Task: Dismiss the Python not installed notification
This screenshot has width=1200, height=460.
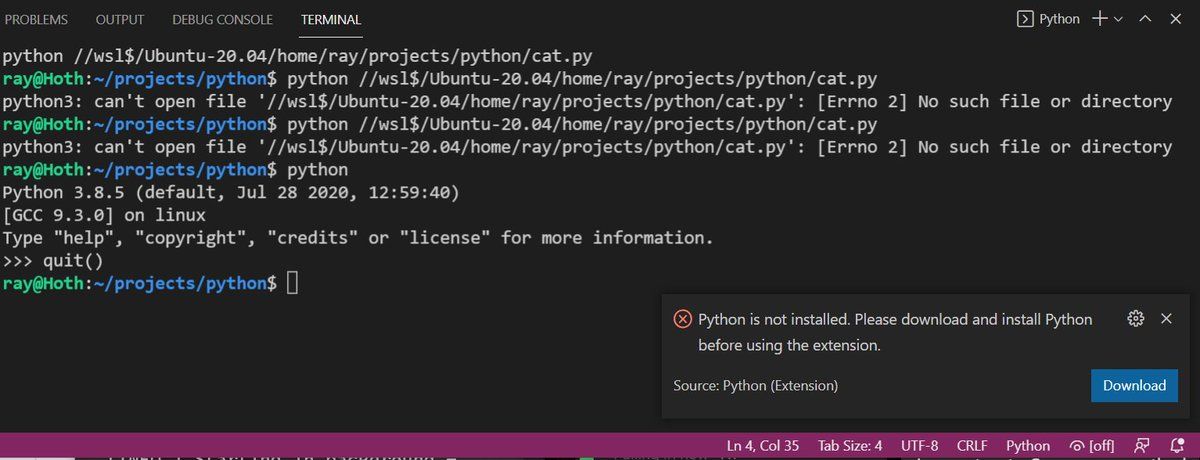Action: 1166,319
